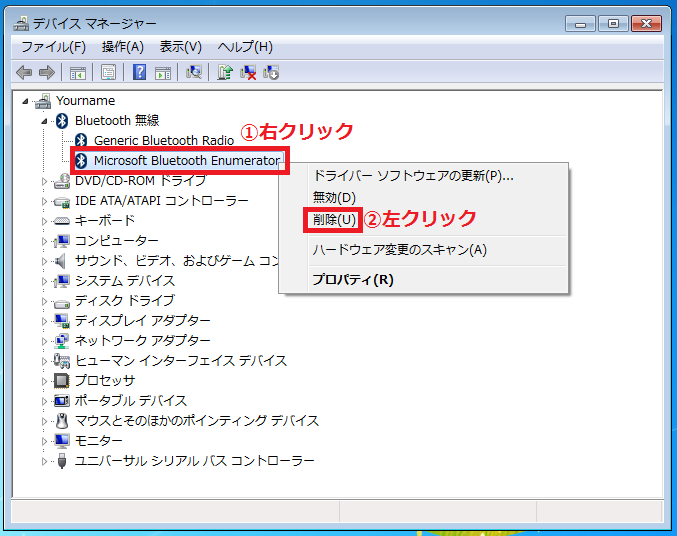Expand the コンピューター node
677x536 pixels.
point(44,241)
